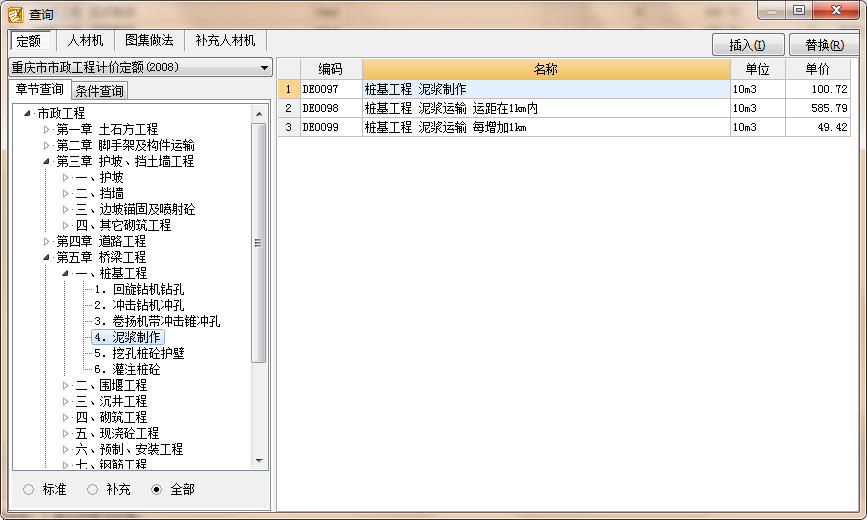867x520 pixels.
Task: Select 第四章 道路工程 label
Action: (x=101, y=241)
